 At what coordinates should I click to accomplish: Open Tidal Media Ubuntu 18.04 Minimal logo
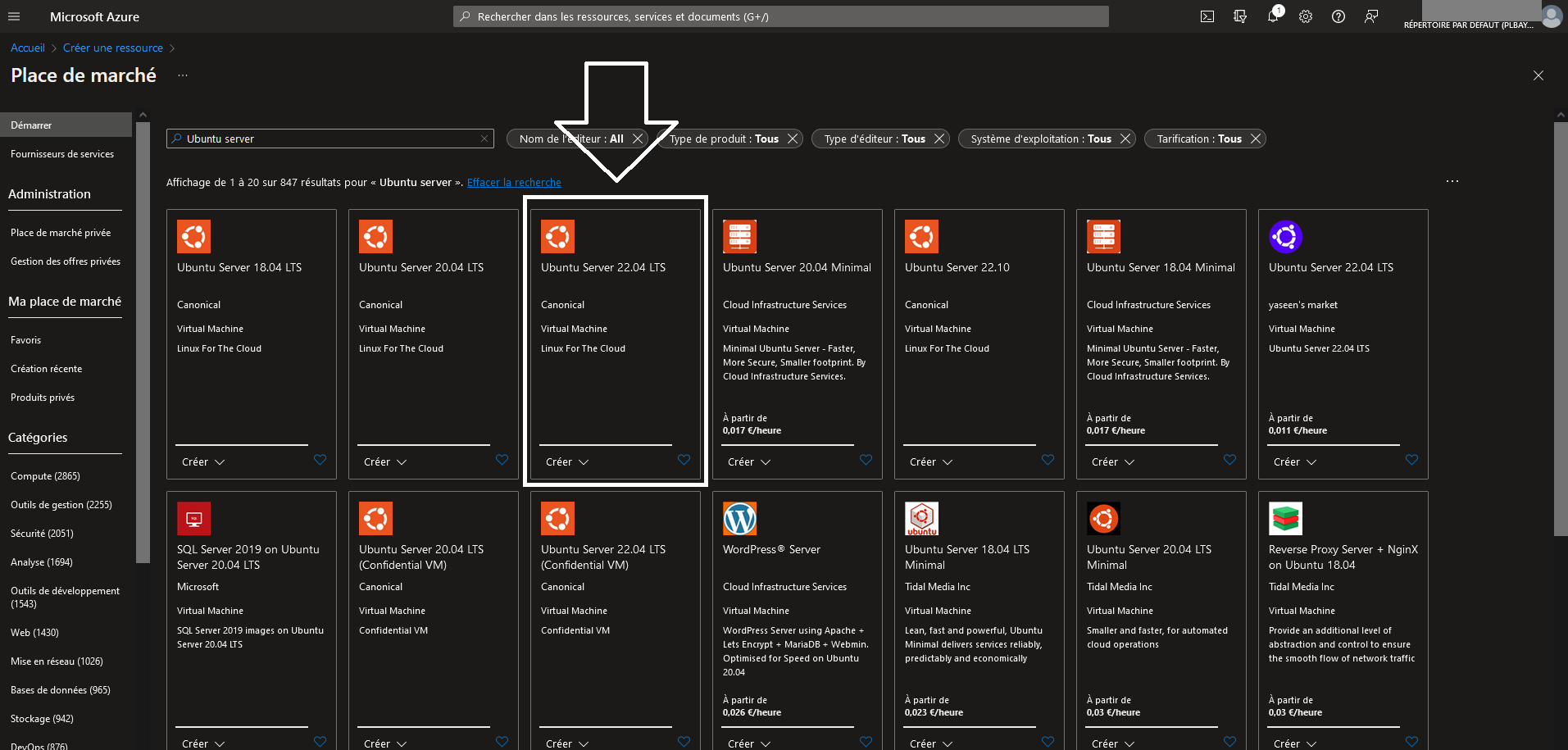[922, 519]
